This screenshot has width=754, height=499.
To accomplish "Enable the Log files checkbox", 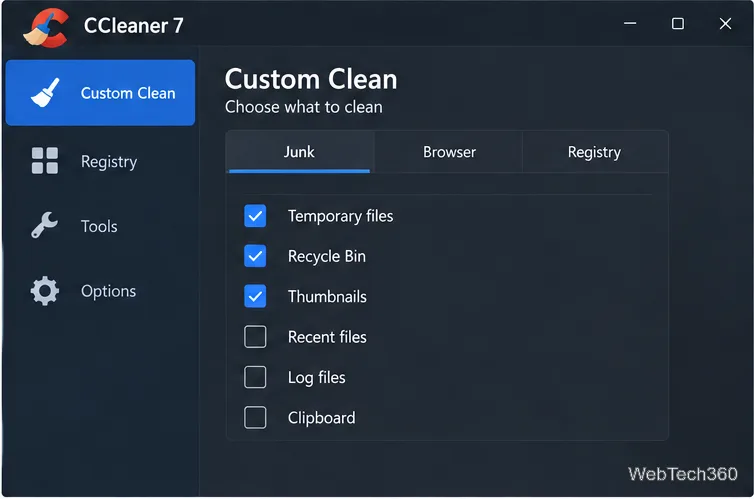I will [255, 377].
